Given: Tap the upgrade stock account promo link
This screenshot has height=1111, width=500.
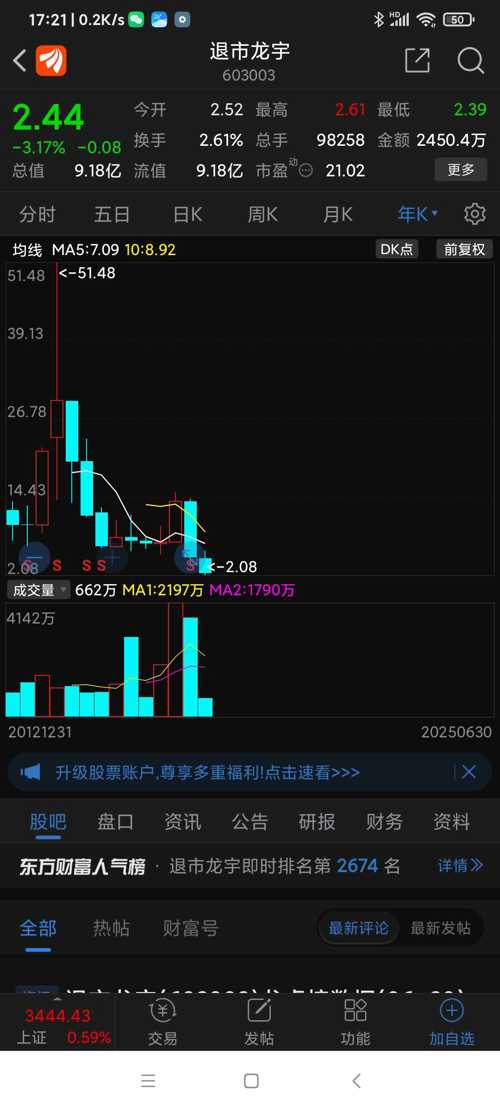Looking at the screenshot, I should click(x=208, y=772).
